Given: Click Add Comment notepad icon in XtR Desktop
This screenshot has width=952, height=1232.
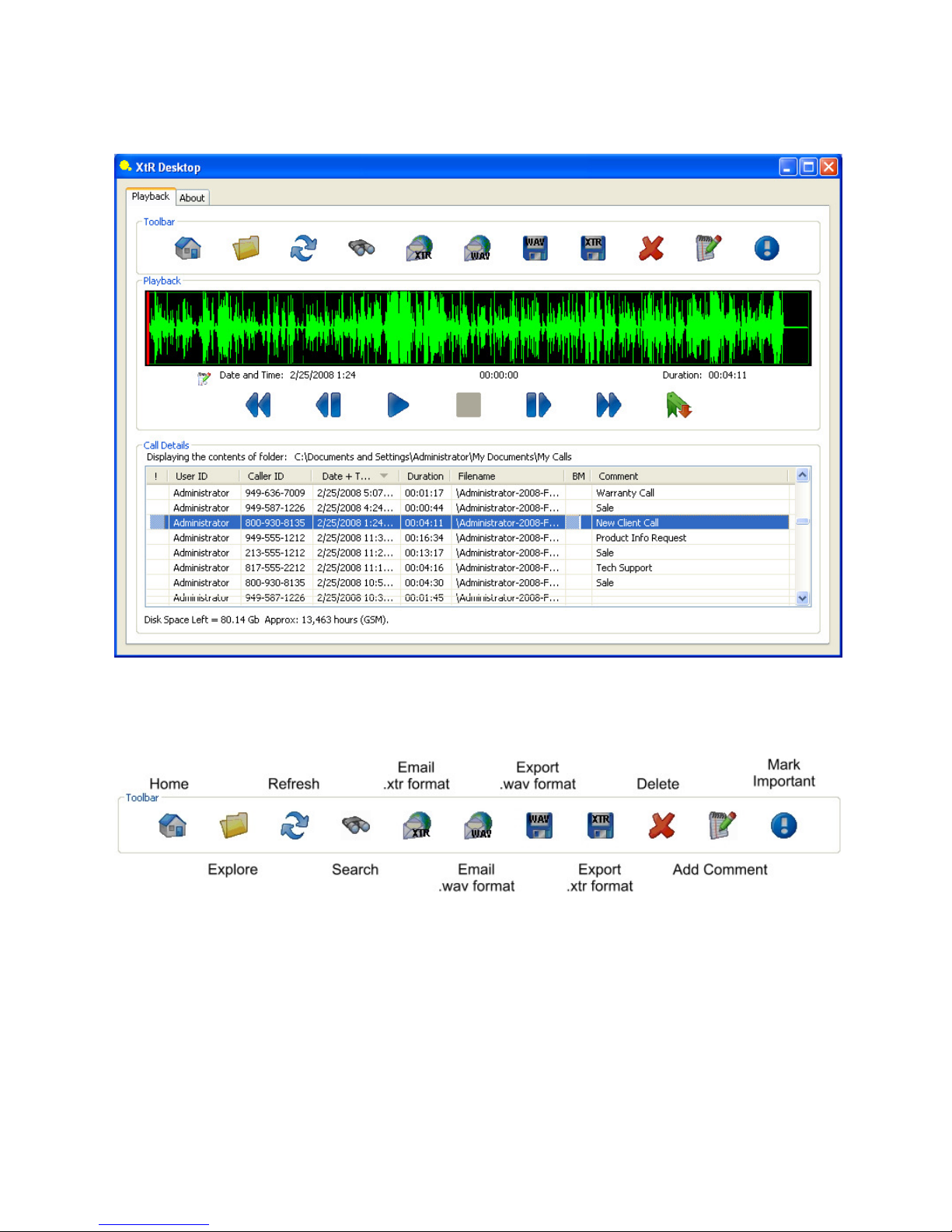Looking at the screenshot, I should [709, 248].
